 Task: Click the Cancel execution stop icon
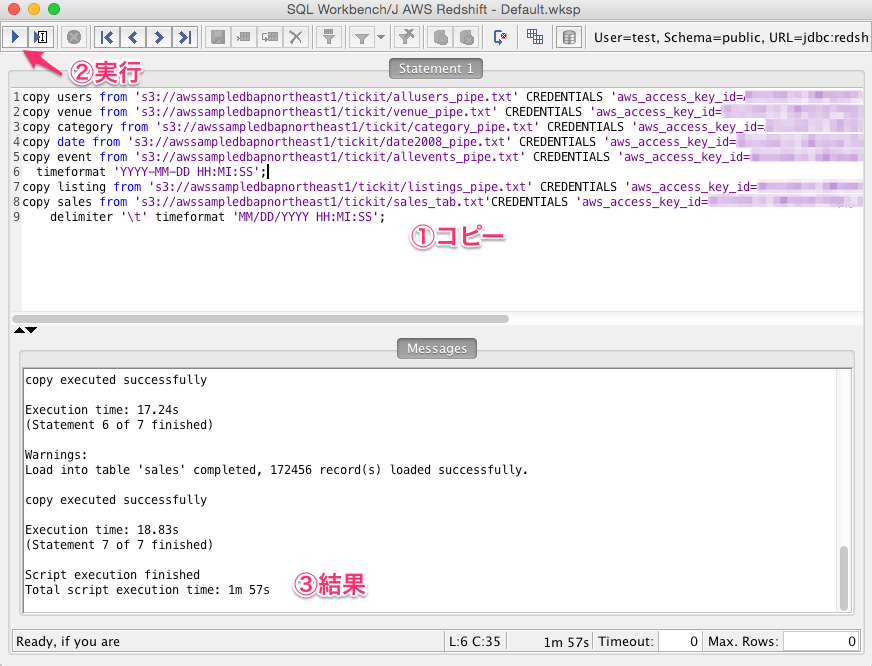click(x=73, y=37)
